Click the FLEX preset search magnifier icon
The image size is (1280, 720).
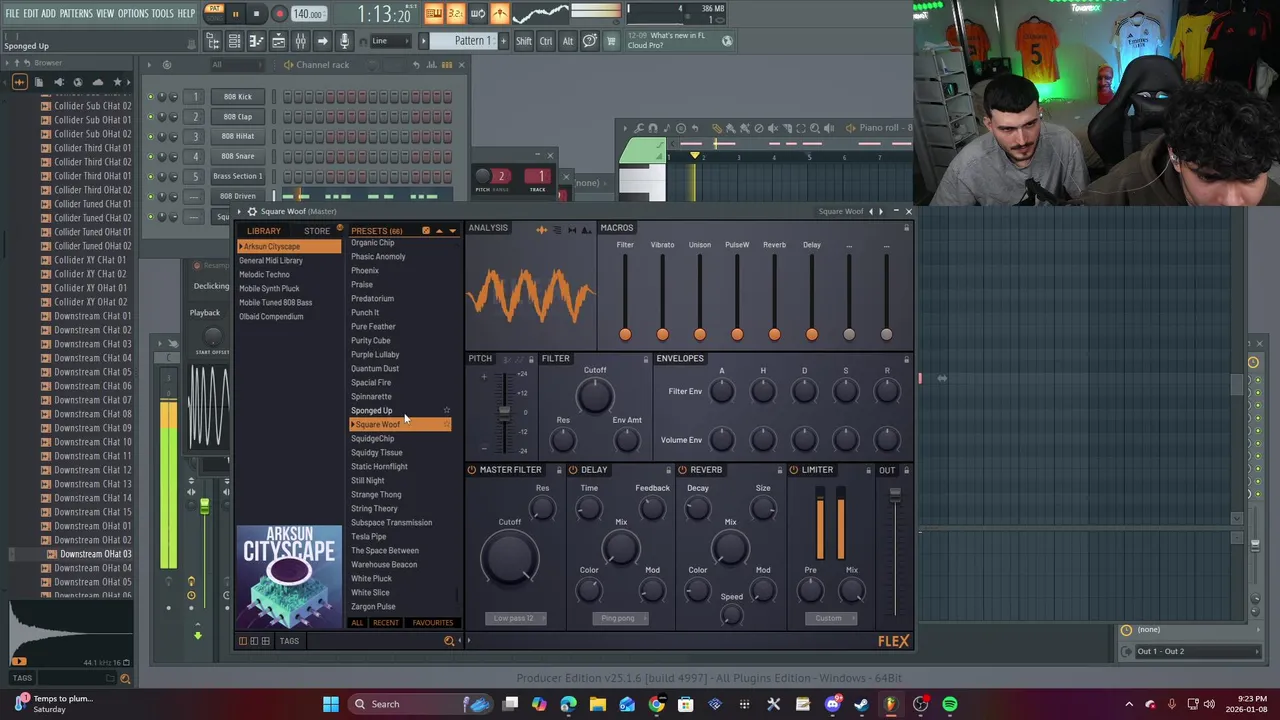click(449, 641)
